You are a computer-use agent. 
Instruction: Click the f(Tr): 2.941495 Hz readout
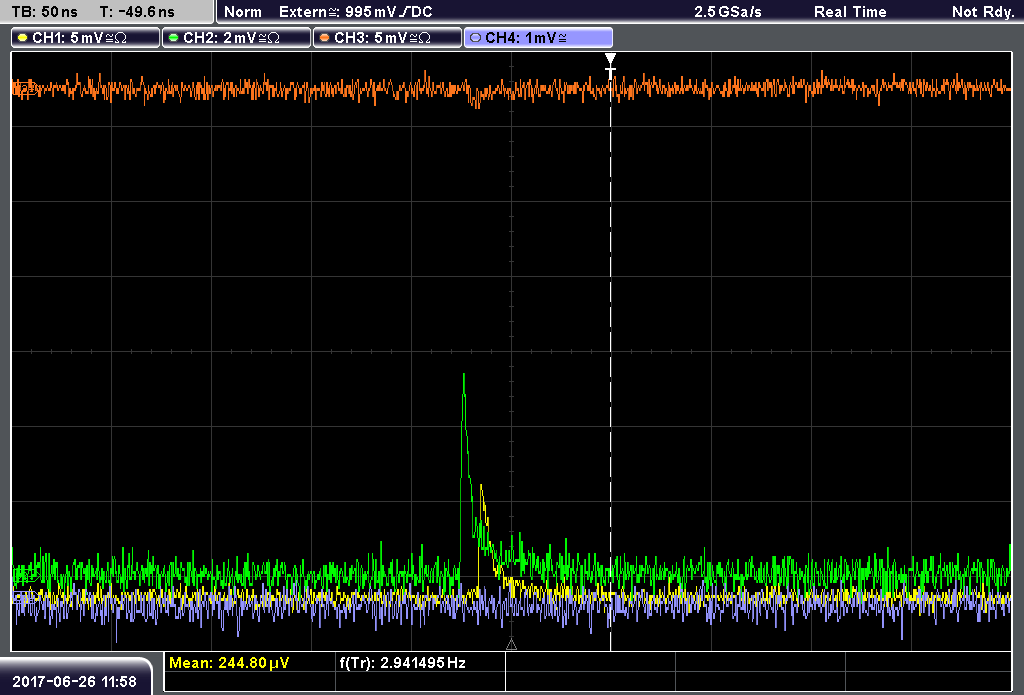tap(402, 663)
